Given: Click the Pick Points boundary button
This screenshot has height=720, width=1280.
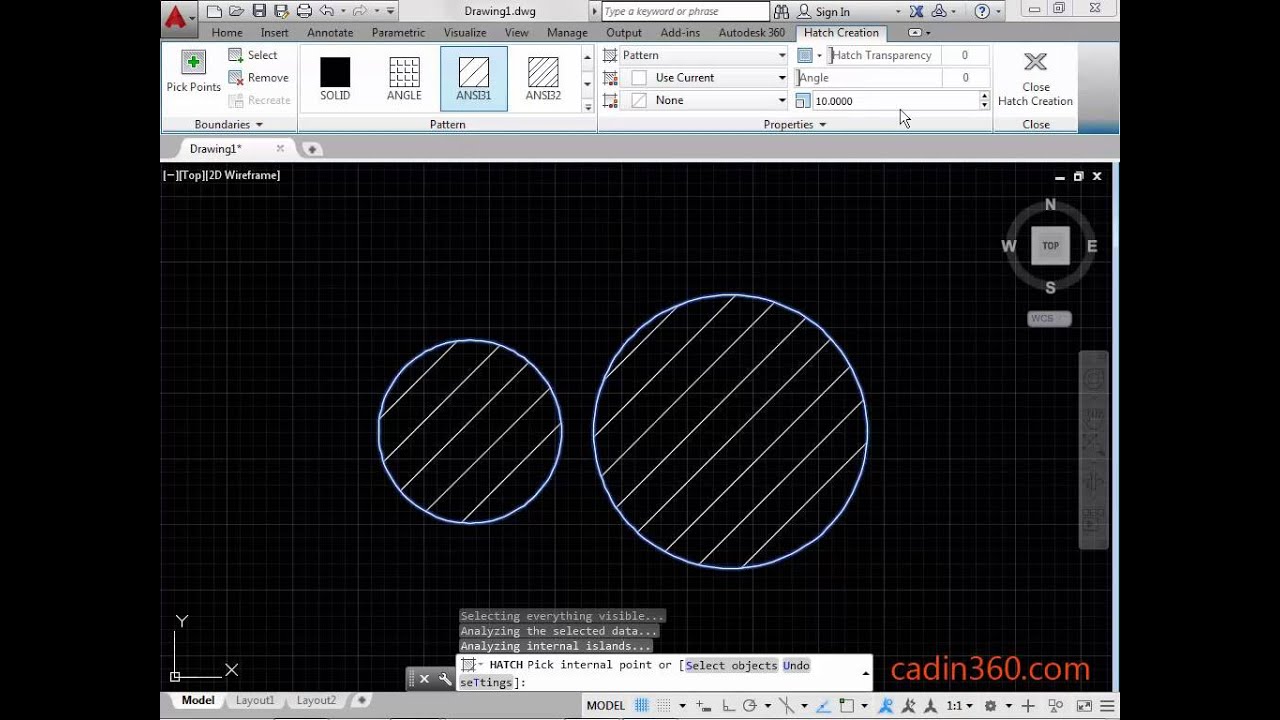Looking at the screenshot, I should pos(193,70).
